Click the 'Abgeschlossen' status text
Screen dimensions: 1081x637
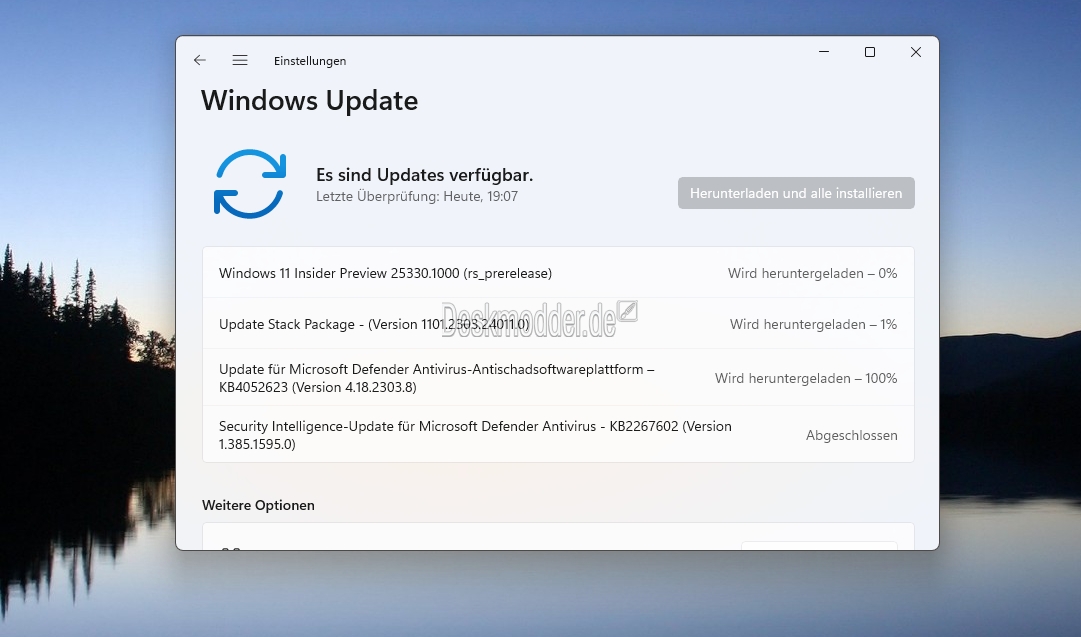tap(851, 436)
